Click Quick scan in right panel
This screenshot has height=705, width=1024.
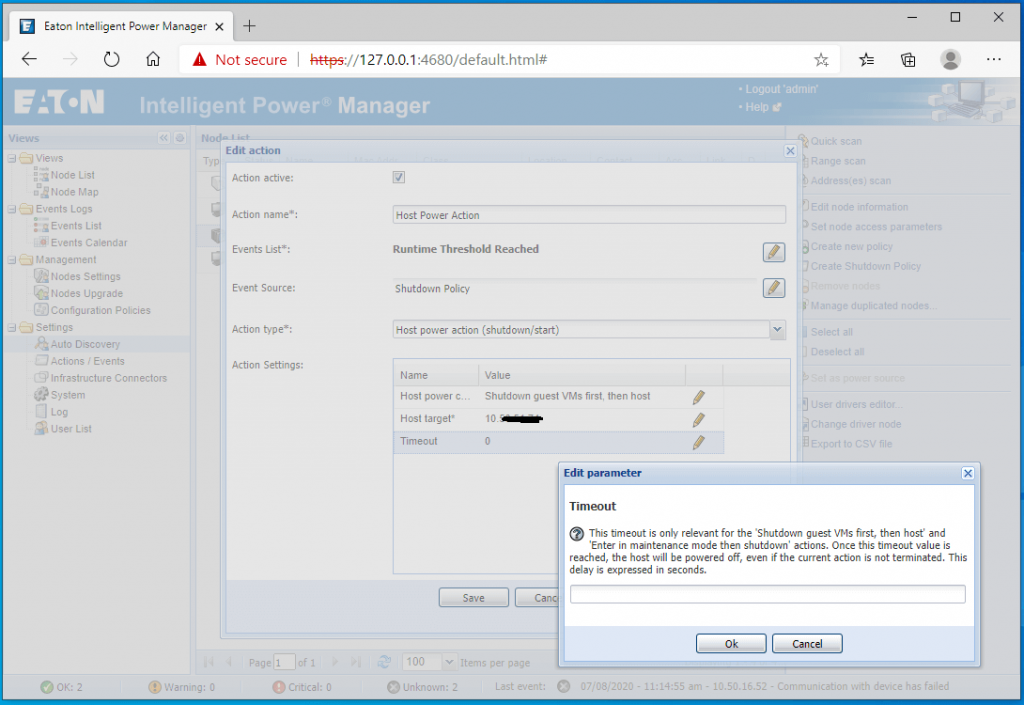836,141
